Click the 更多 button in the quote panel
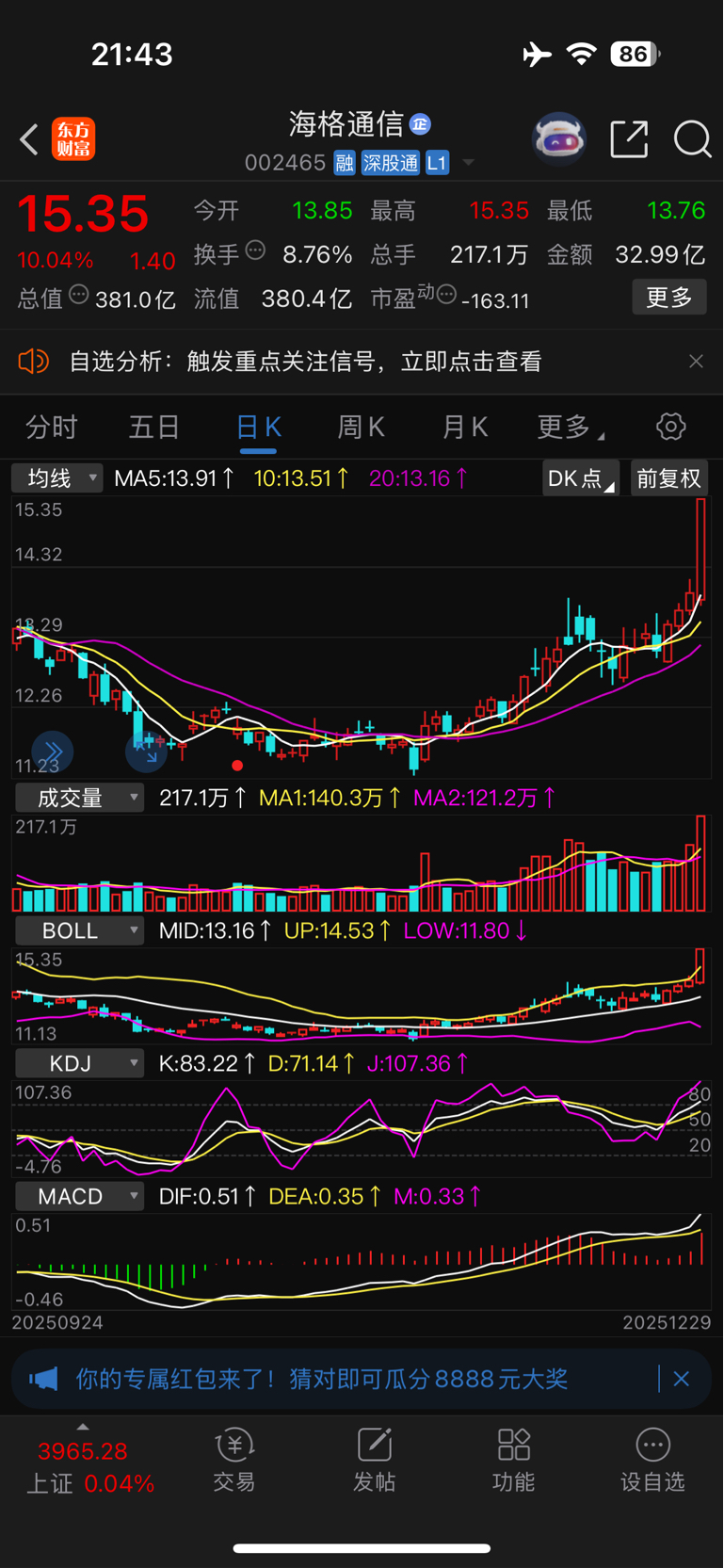 [x=669, y=298]
